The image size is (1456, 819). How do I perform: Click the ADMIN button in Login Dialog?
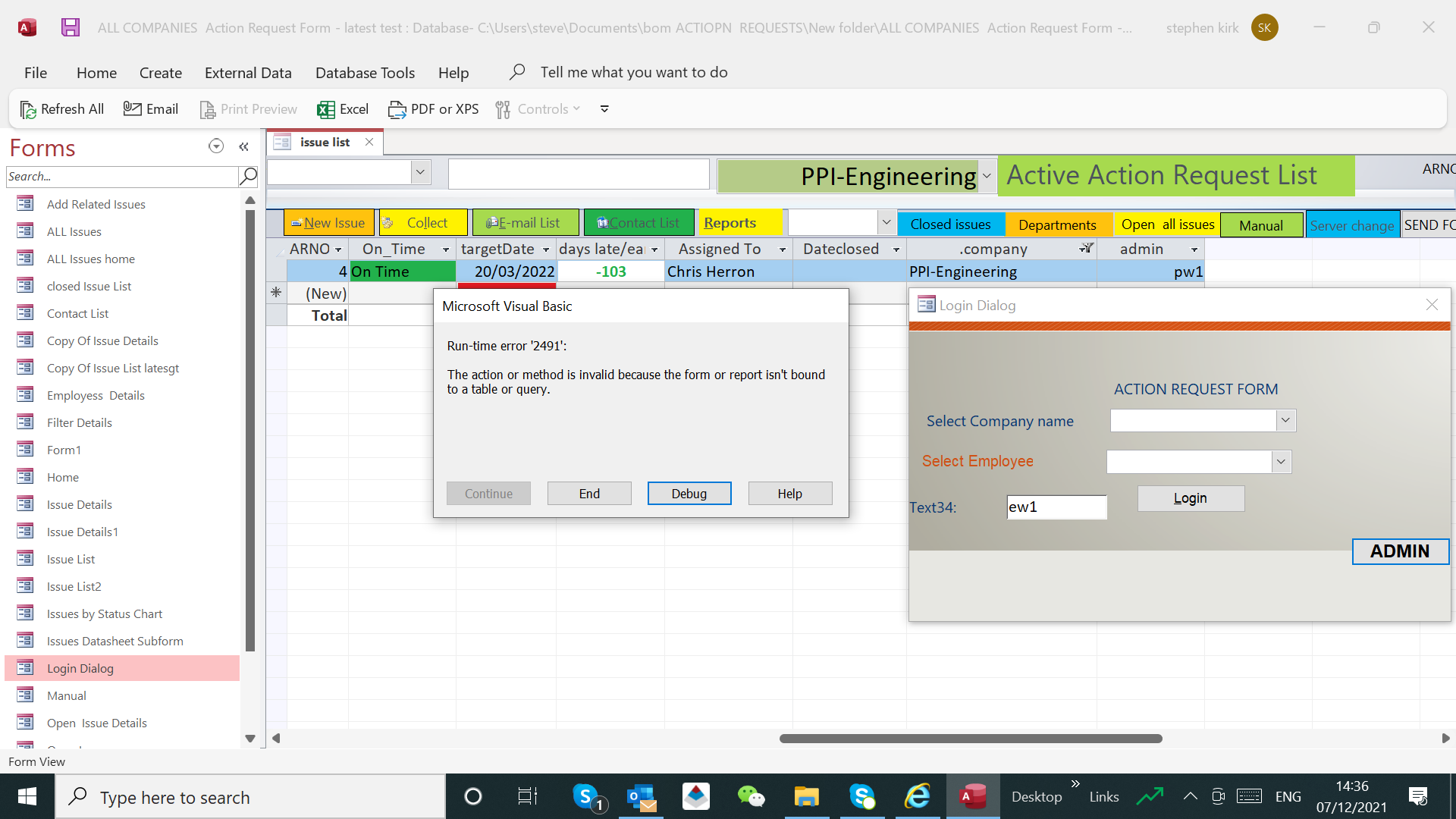point(1399,551)
